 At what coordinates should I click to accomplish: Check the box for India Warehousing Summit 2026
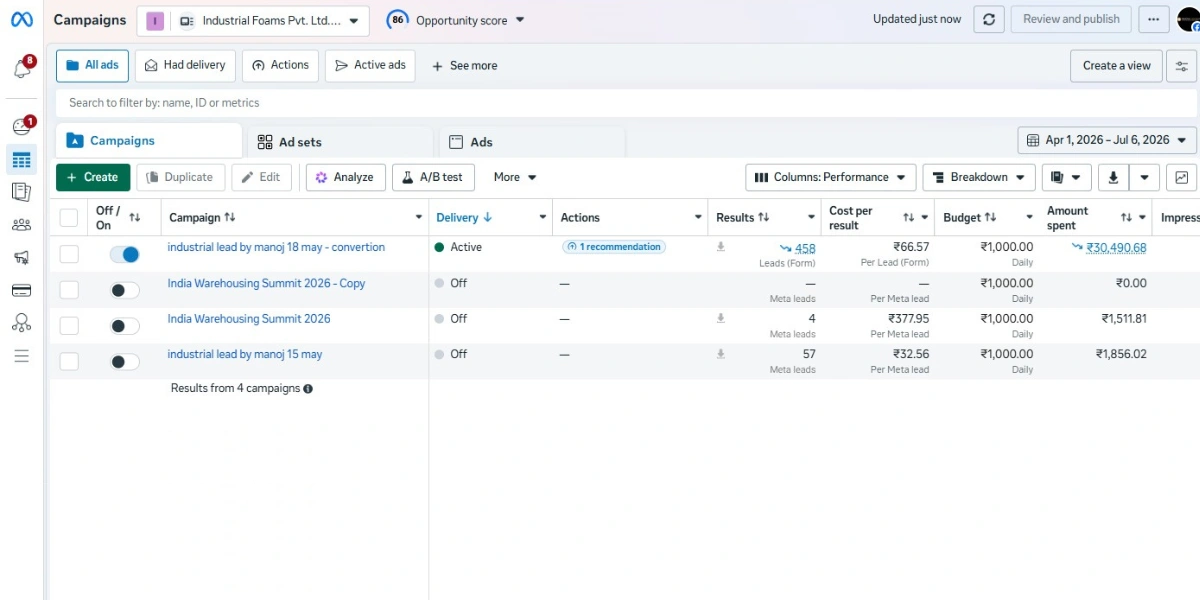(x=69, y=326)
